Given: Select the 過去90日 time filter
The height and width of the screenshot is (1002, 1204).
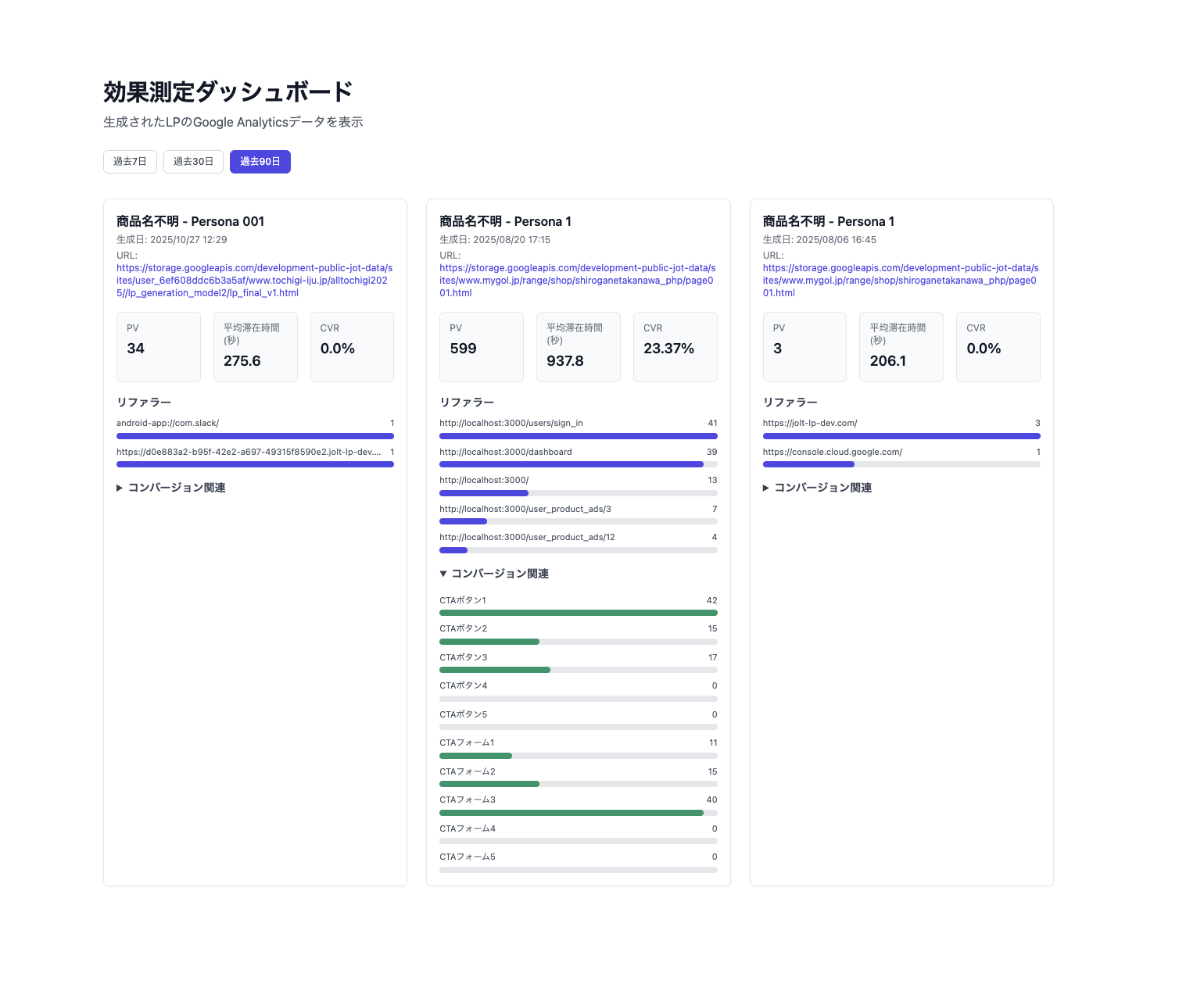Looking at the screenshot, I should tap(260, 161).
